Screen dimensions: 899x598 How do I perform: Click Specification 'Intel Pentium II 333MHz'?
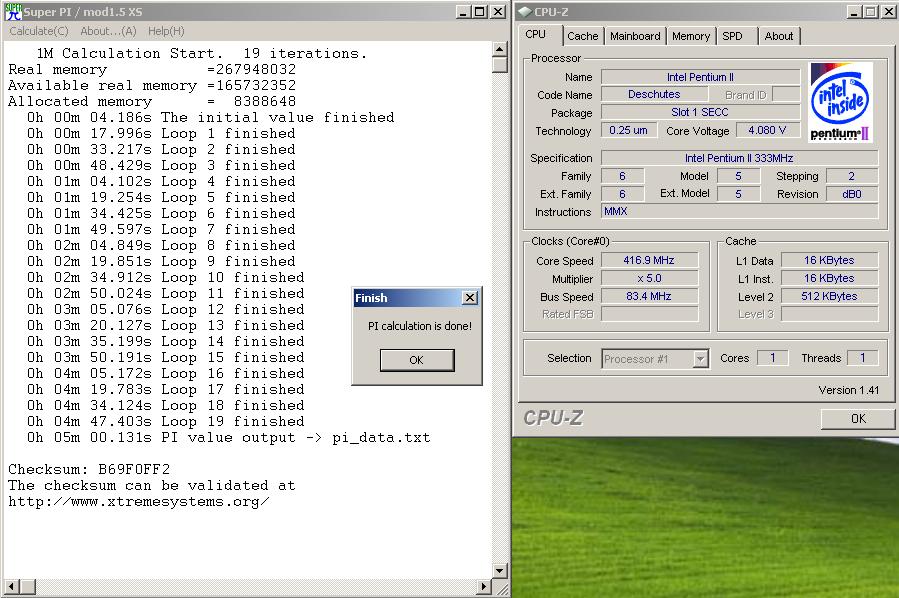tap(739, 158)
